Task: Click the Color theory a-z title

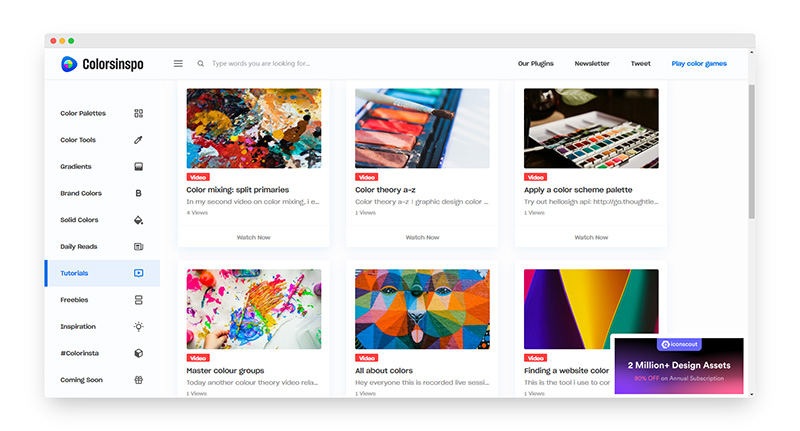Action: pos(385,190)
